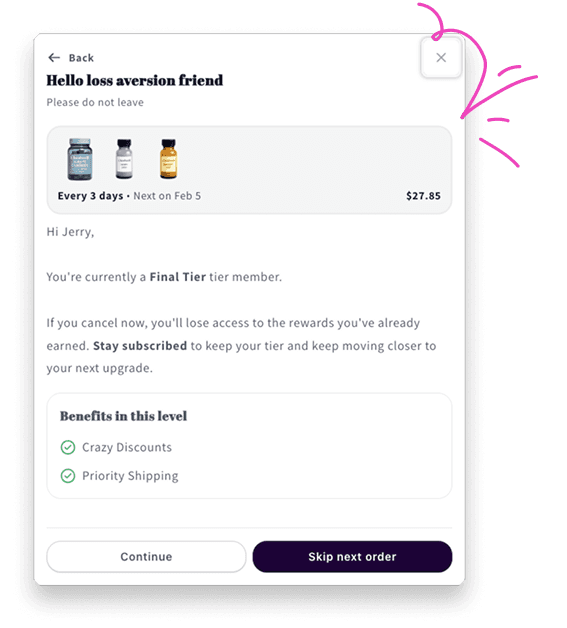The height and width of the screenshot is (628, 567).
Task: Select the blue gummies jar thumbnail
Action: (80, 159)
